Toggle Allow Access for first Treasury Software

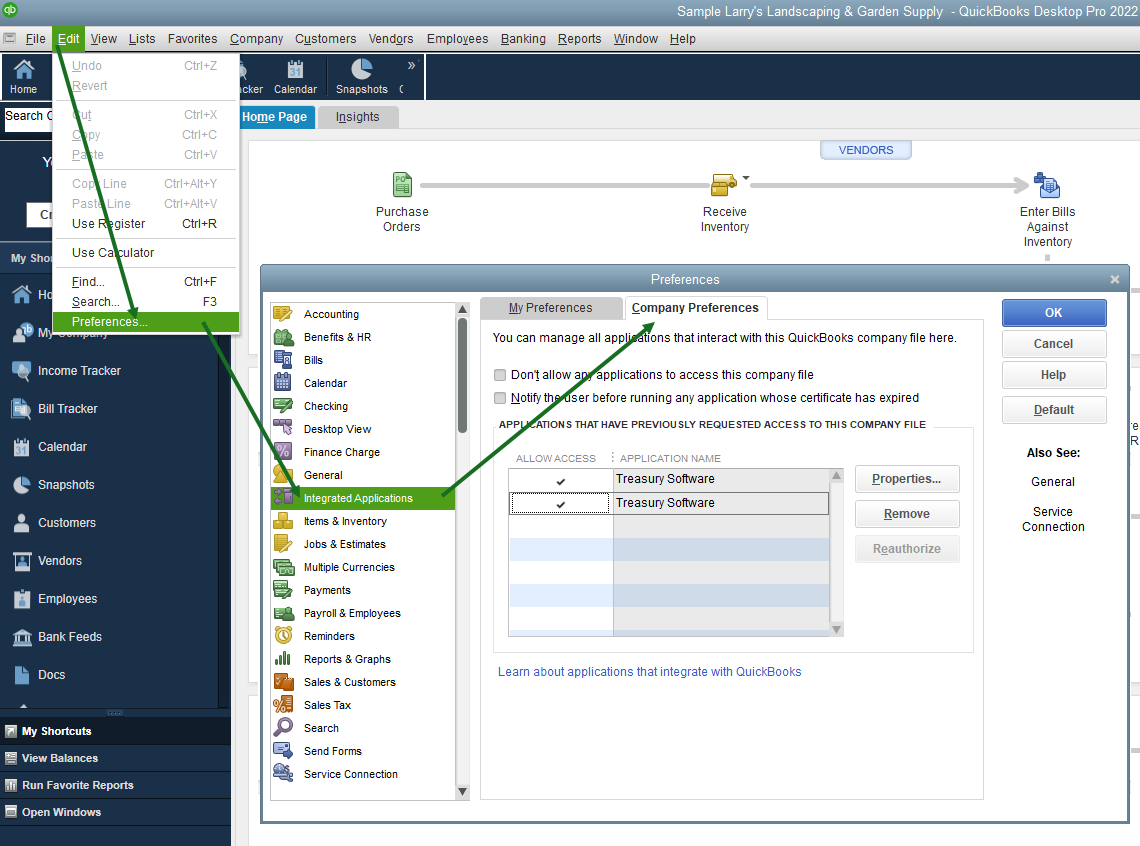(x=561, y=480)
